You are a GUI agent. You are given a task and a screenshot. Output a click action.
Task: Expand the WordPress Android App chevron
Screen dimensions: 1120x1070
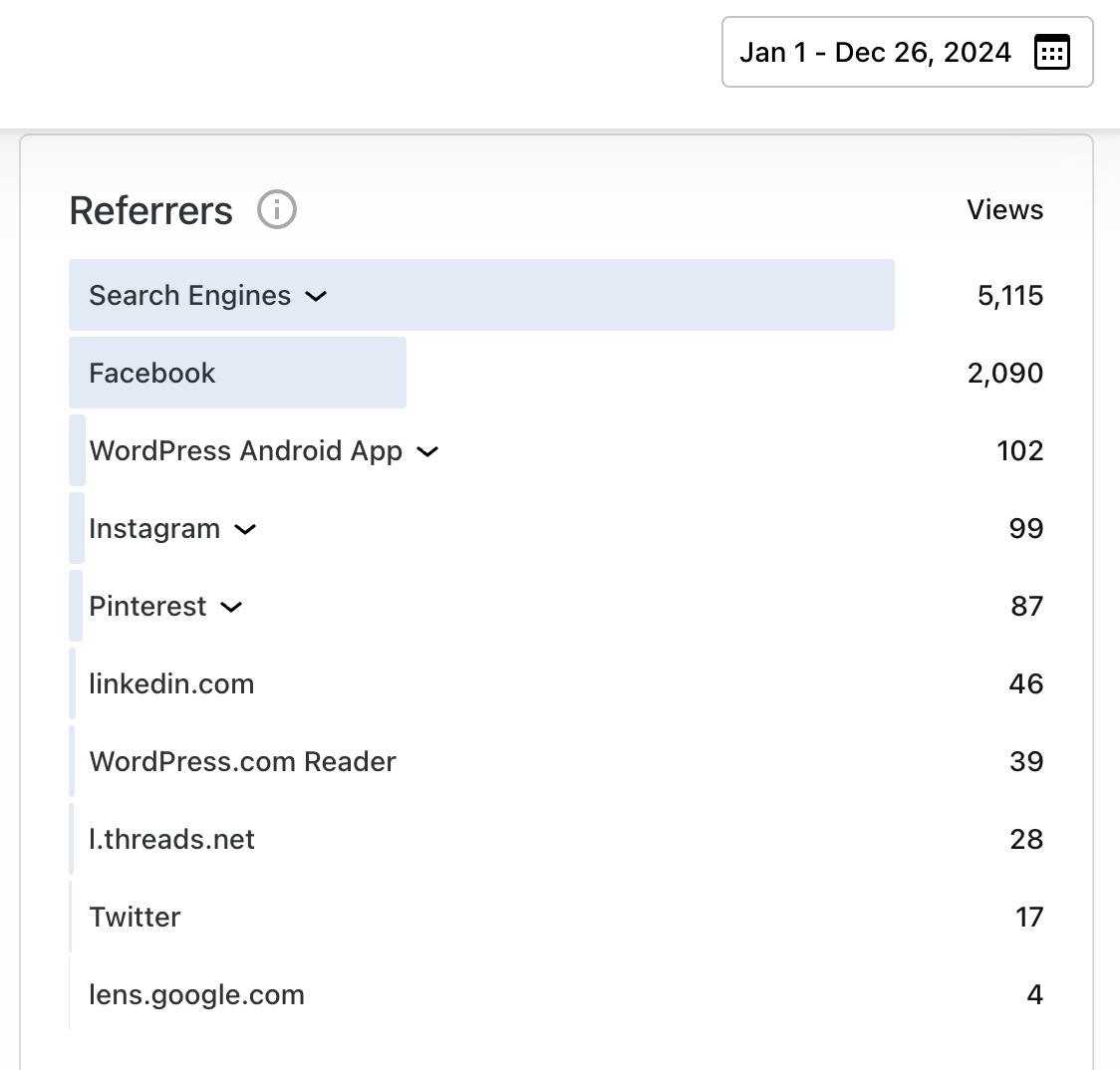(x=427, y=451)
